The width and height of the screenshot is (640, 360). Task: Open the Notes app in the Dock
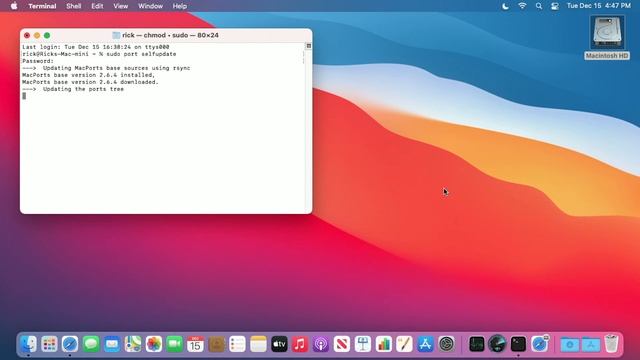[x=258, y=344]
